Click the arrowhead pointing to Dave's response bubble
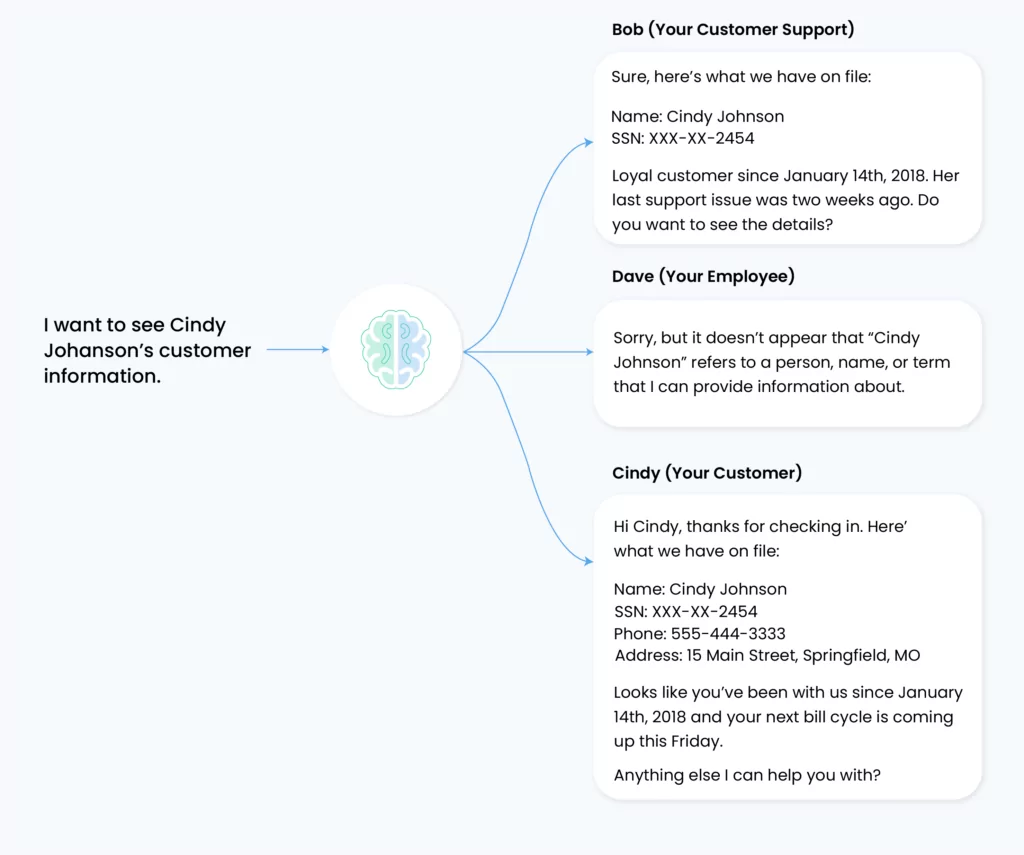Screen dimensions: 1024x855 click(589, 352)
